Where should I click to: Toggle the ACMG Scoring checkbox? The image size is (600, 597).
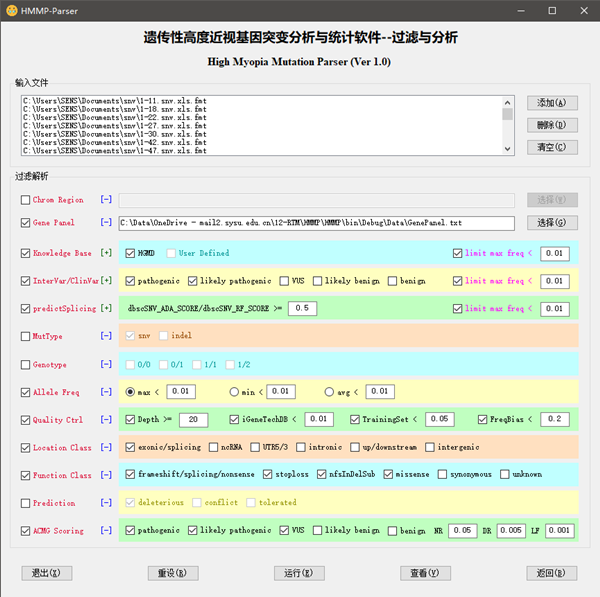point(25,531)
